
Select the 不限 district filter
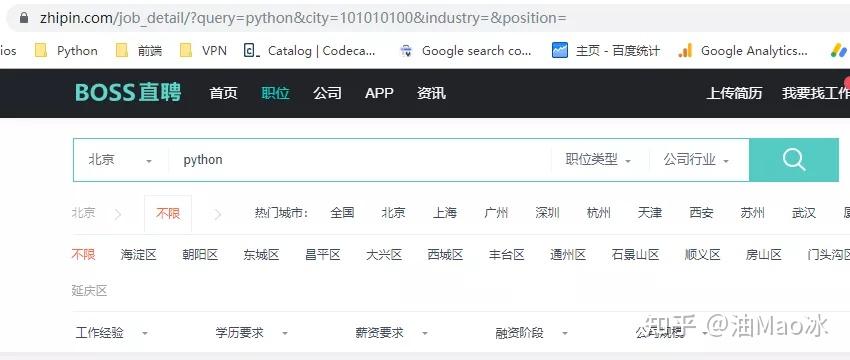click(83, 254)
